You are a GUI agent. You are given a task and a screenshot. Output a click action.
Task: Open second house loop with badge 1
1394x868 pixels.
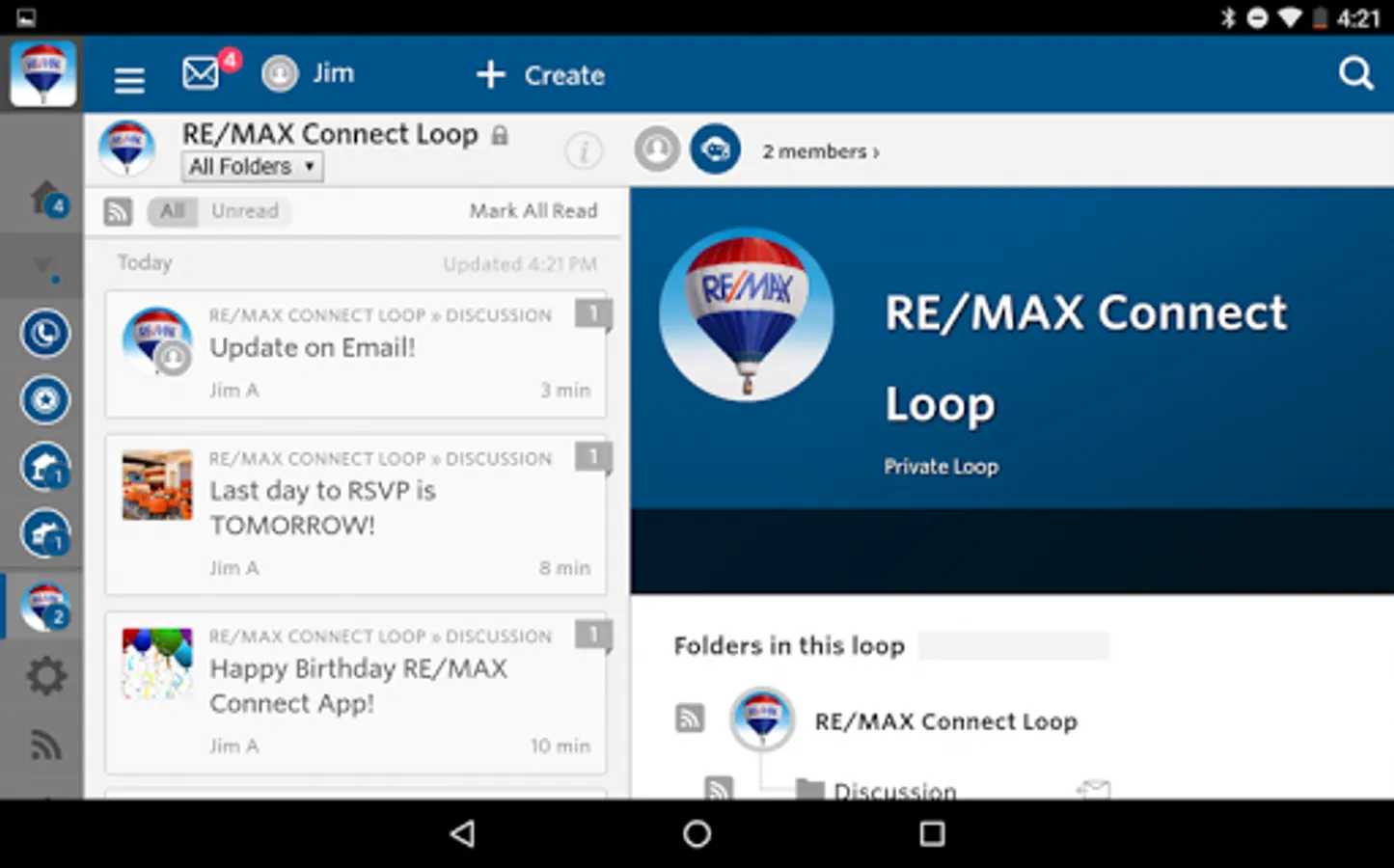point(44,533)
